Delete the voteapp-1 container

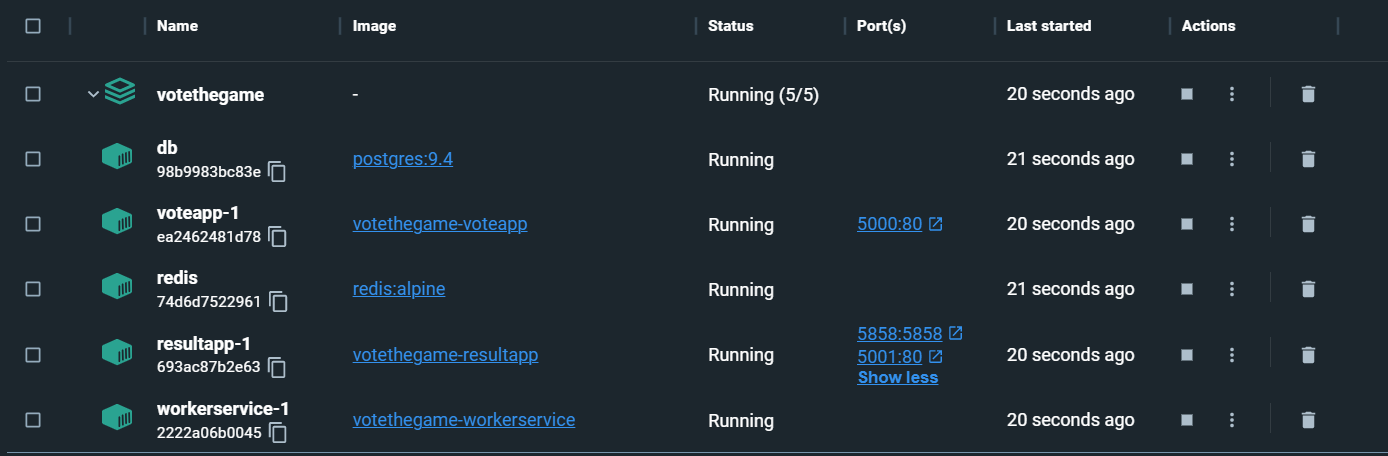tap(1308, 224)
